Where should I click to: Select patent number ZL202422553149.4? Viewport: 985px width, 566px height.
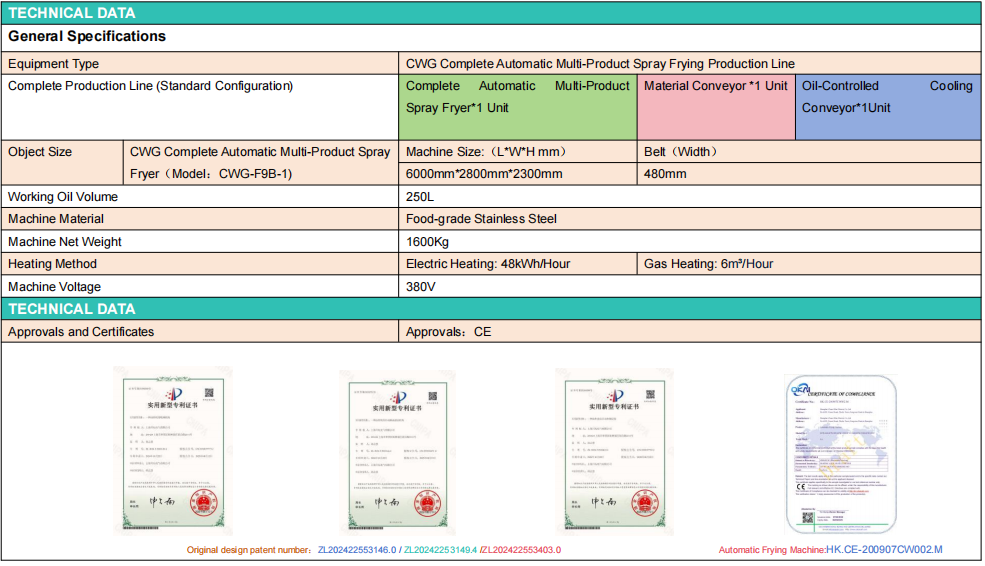pos(439,550)
